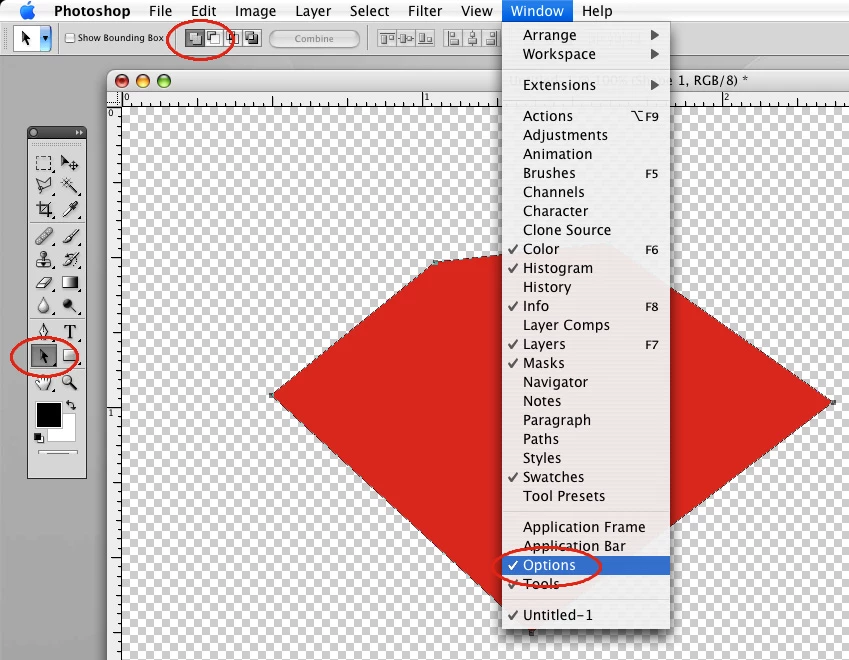Uncheck Color in the Window menu
The image size is (849, 660).
tap(586, 249)
